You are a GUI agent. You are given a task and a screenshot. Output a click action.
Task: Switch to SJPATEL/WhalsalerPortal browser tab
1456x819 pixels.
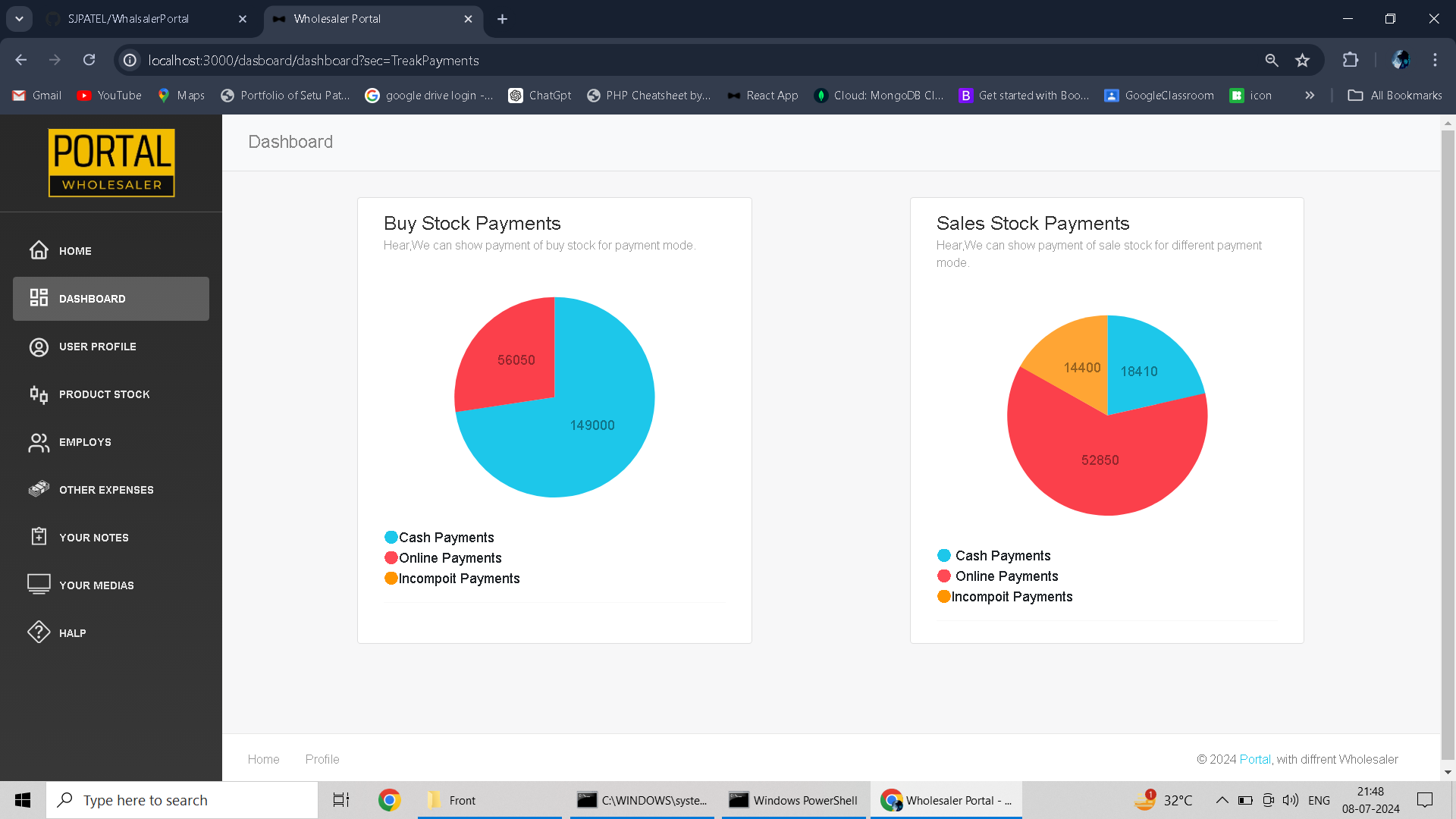tap(129, 19)
